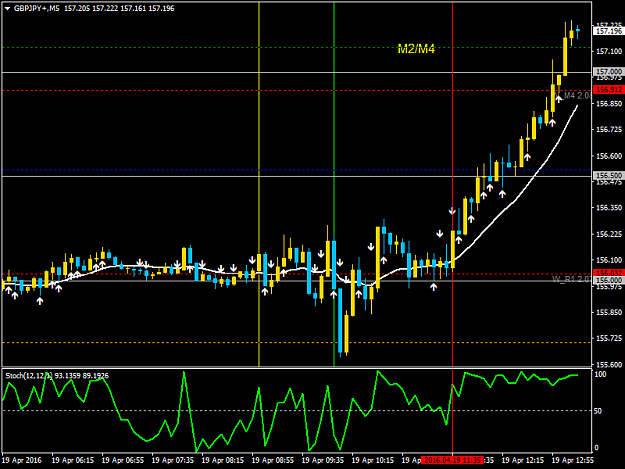Select the GBPJPY+,M5 chart symbol text
Image resolution: width=625 pixels, height=469 pixels.
(x=37, y=8)
